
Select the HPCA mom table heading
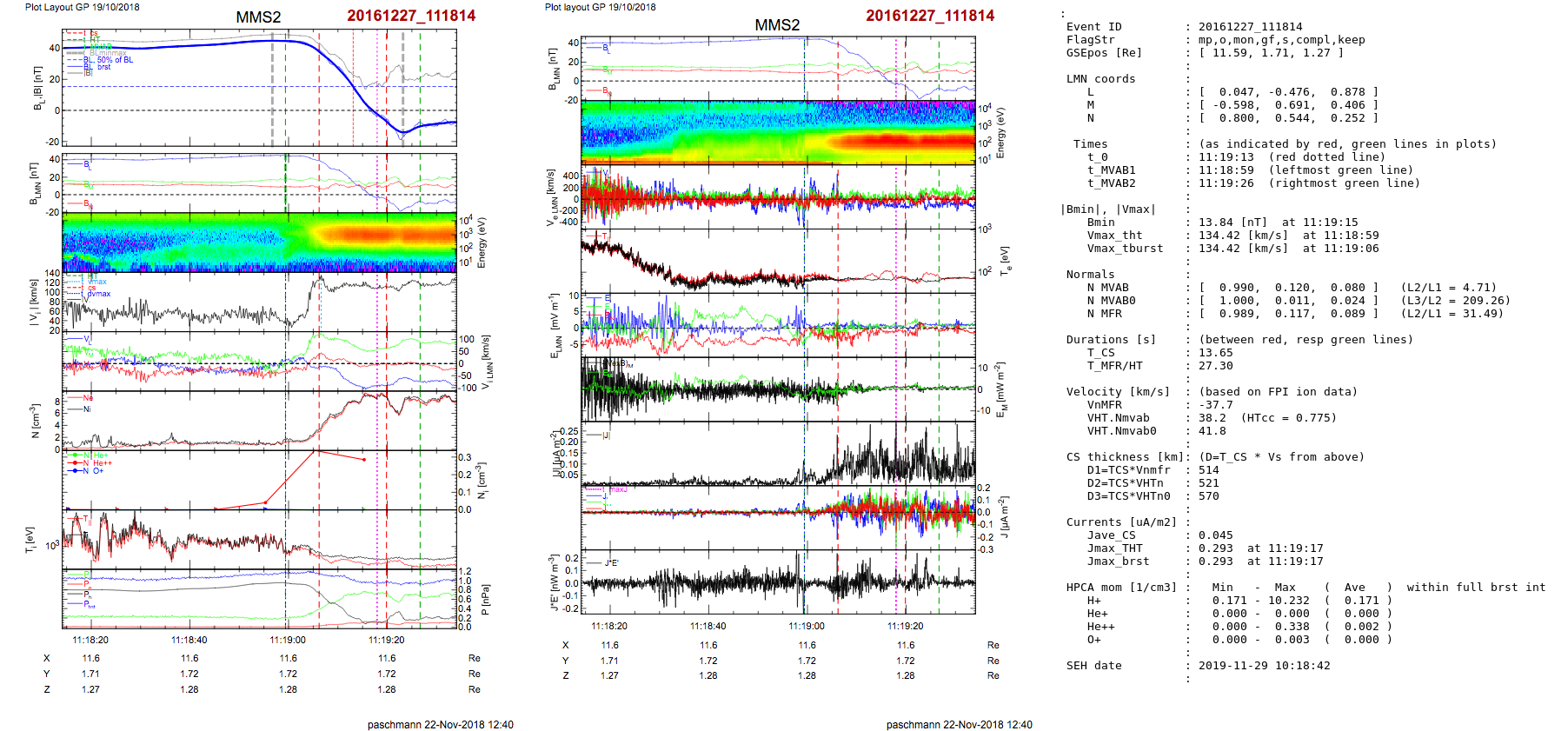tap(1121, 588)
